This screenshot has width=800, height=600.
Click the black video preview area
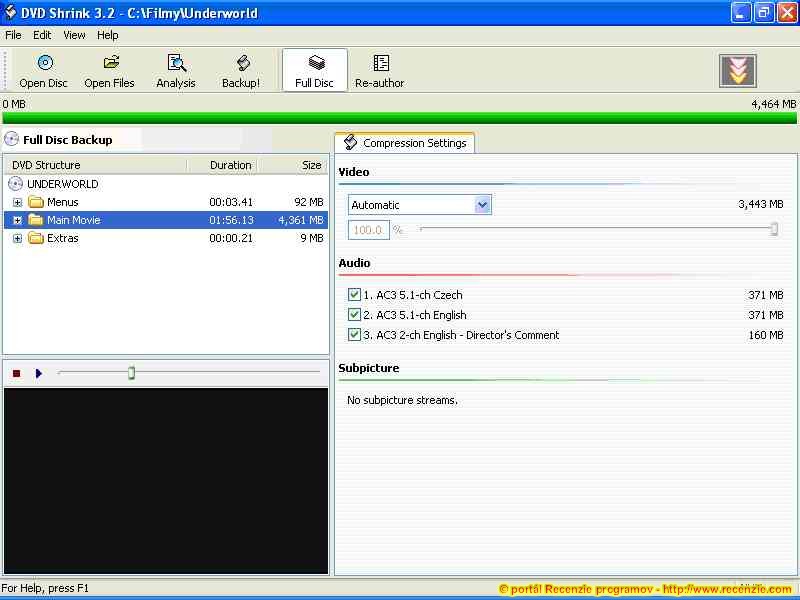point(166,481)
